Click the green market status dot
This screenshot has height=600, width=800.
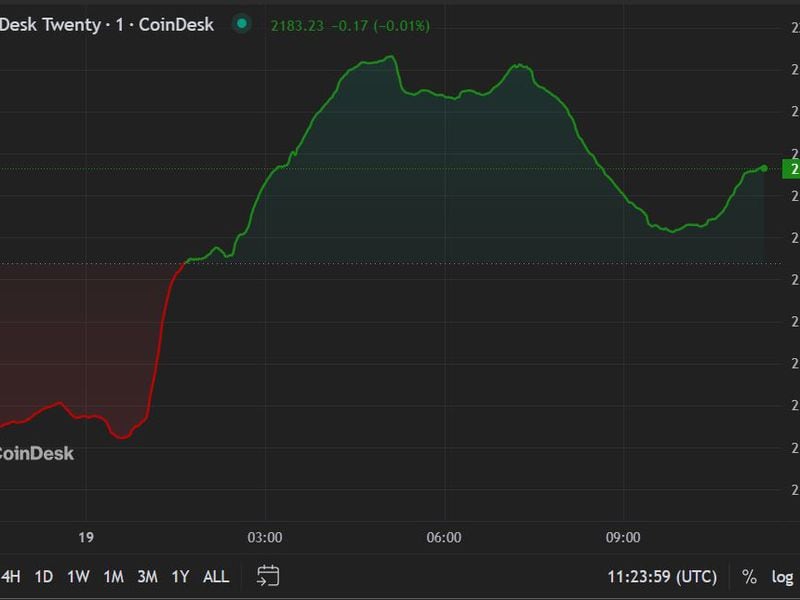[241, 25]
